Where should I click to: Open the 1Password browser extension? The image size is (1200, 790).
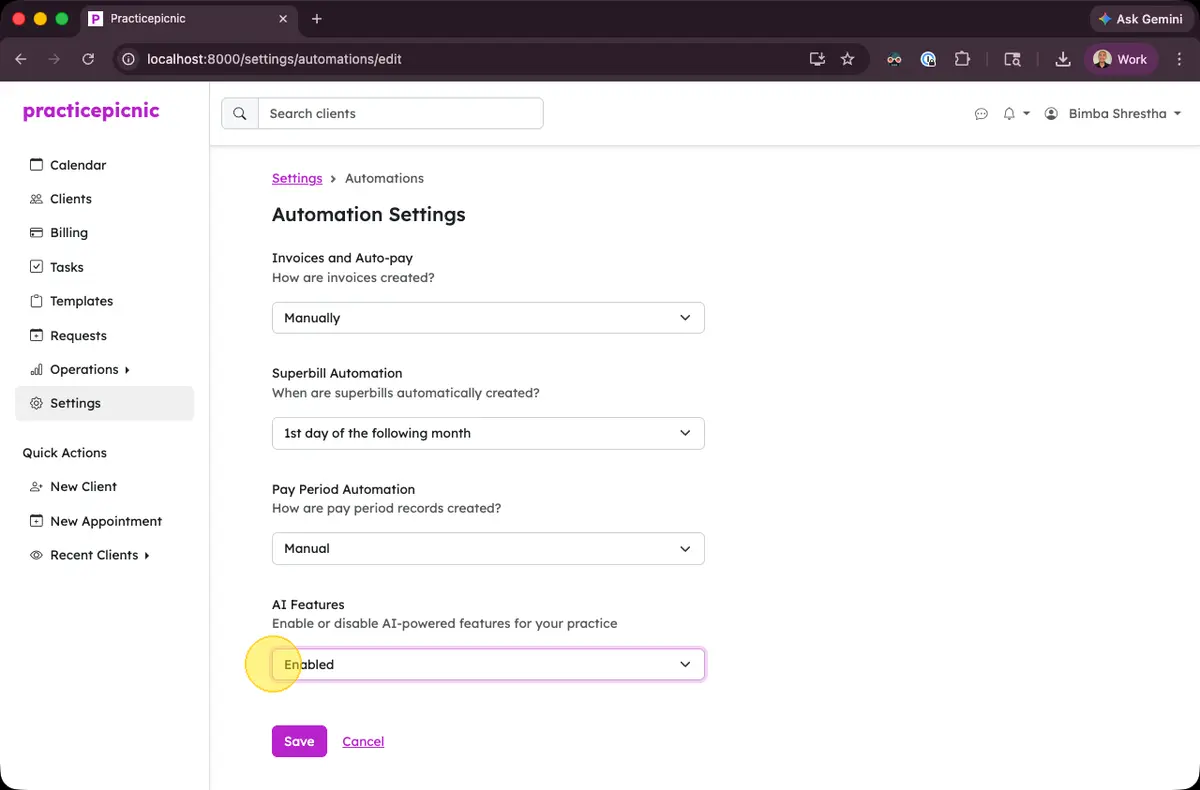point(928,59)
